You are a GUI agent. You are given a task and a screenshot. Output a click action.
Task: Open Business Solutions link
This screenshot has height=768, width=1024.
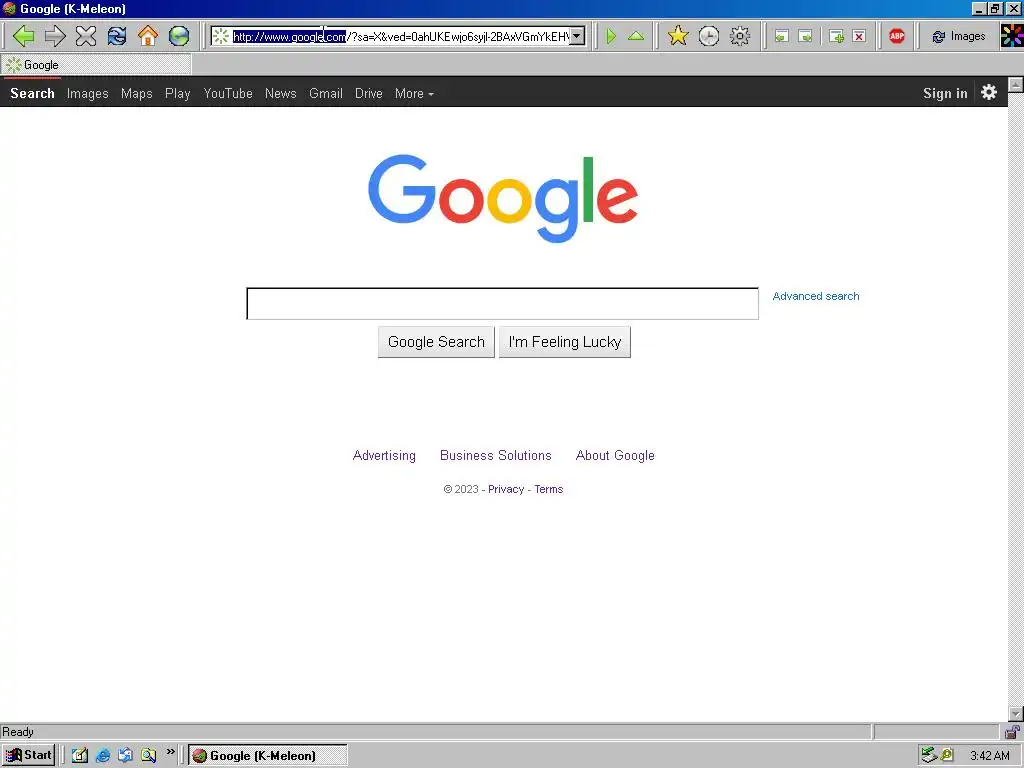[x=496, y=455]
